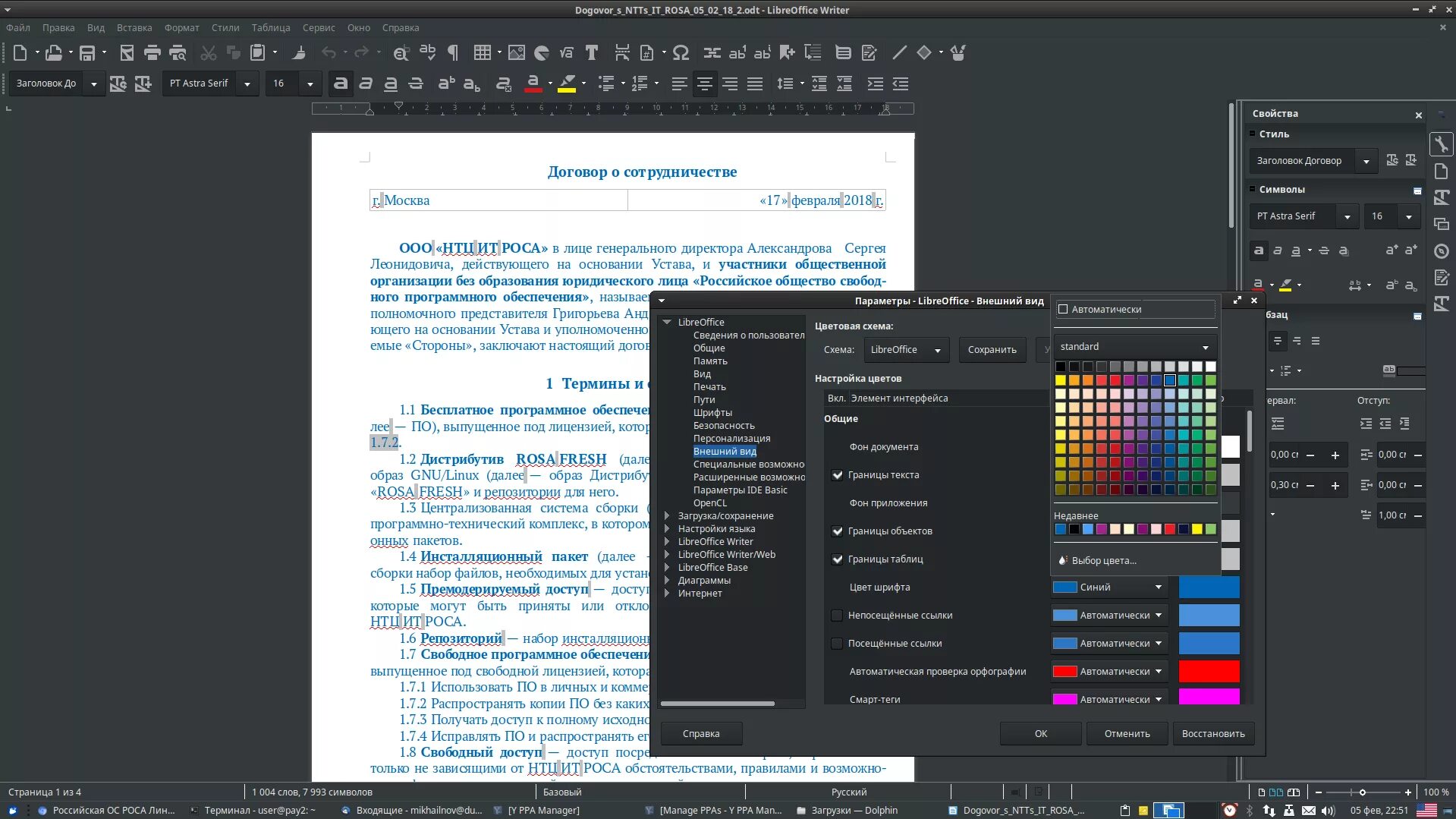The image size is (1456, 819).
Task: Click the New Document toolbar icon
Action: (x=20, y=52)
